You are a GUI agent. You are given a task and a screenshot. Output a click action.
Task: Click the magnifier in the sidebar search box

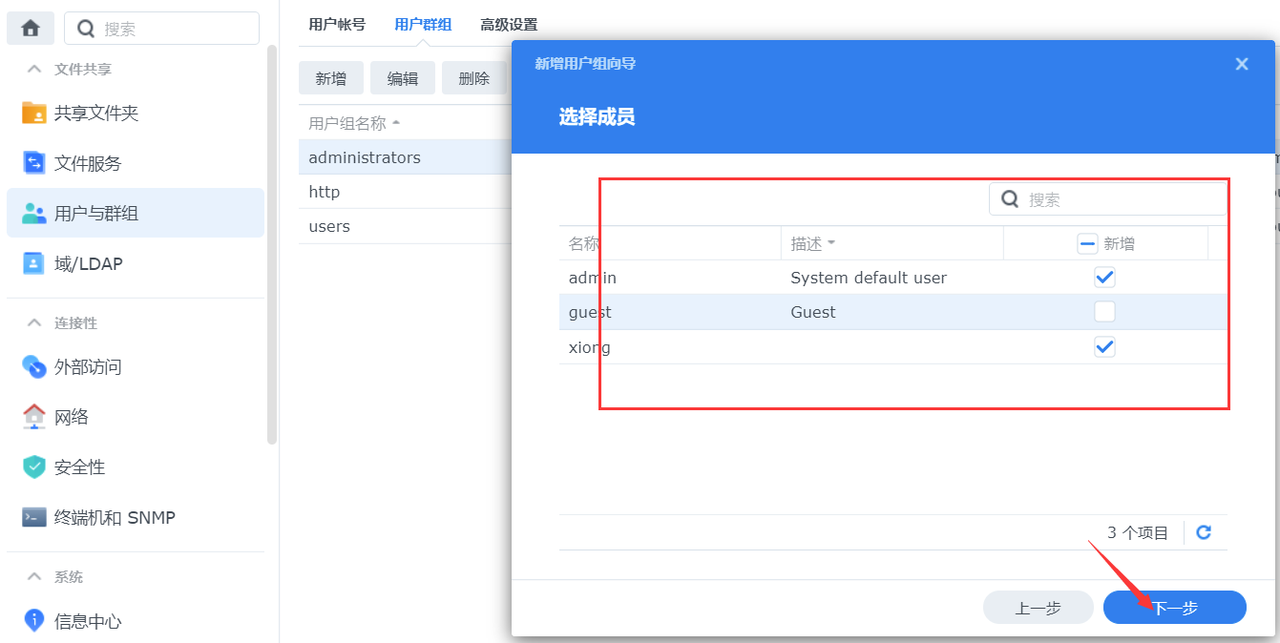[x=86, y=28]
